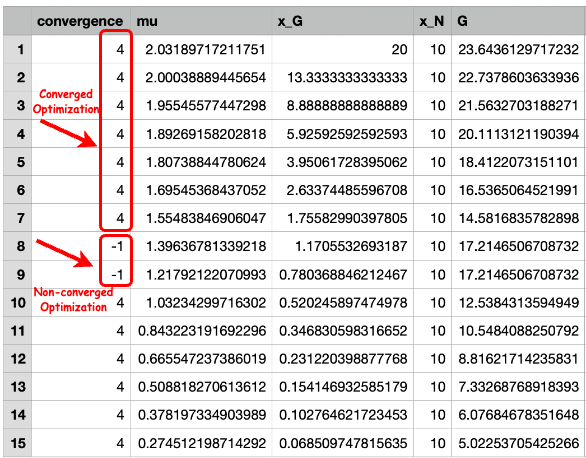Click convergence value -1 in row 8
Viewport: 586px width, 458px height.
coord(117,246)
